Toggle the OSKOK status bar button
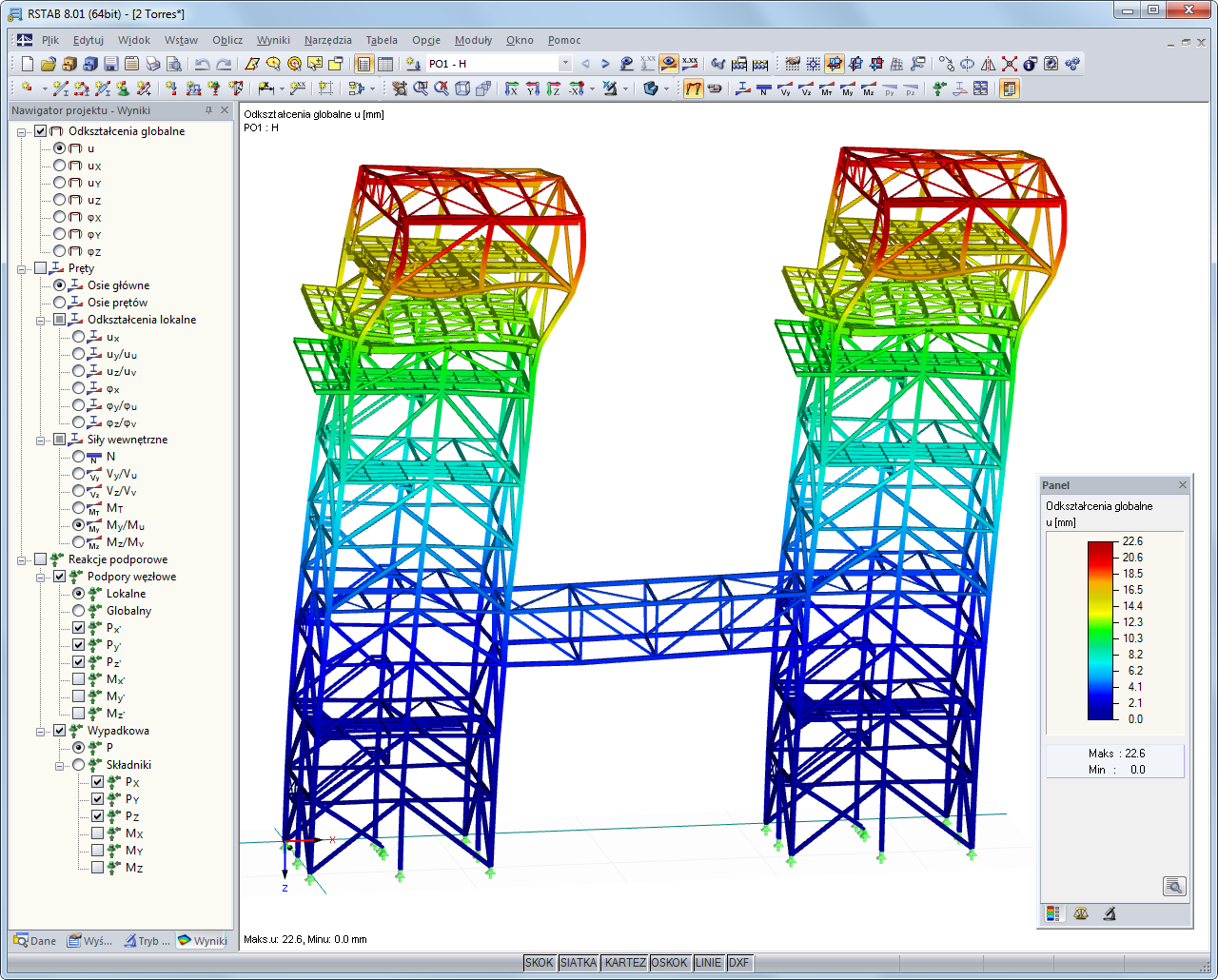The image size is (1218, 980). coord(669,963)
